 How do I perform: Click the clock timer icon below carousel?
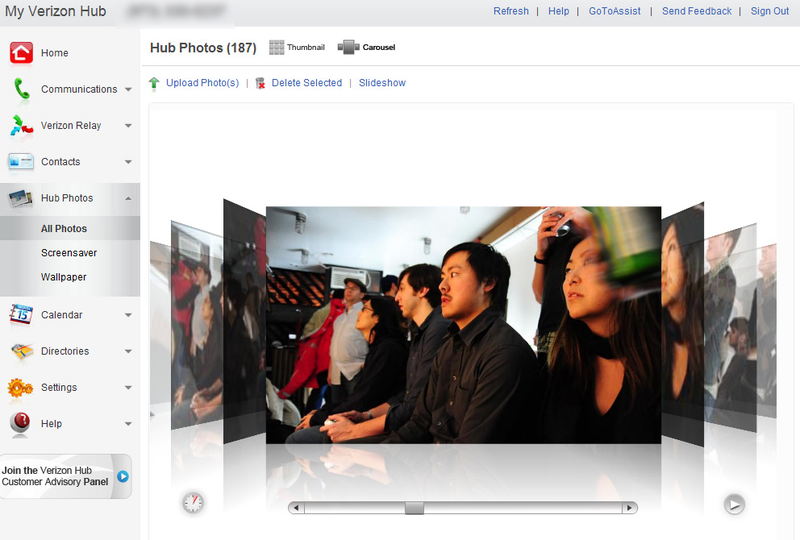[193, 503]
